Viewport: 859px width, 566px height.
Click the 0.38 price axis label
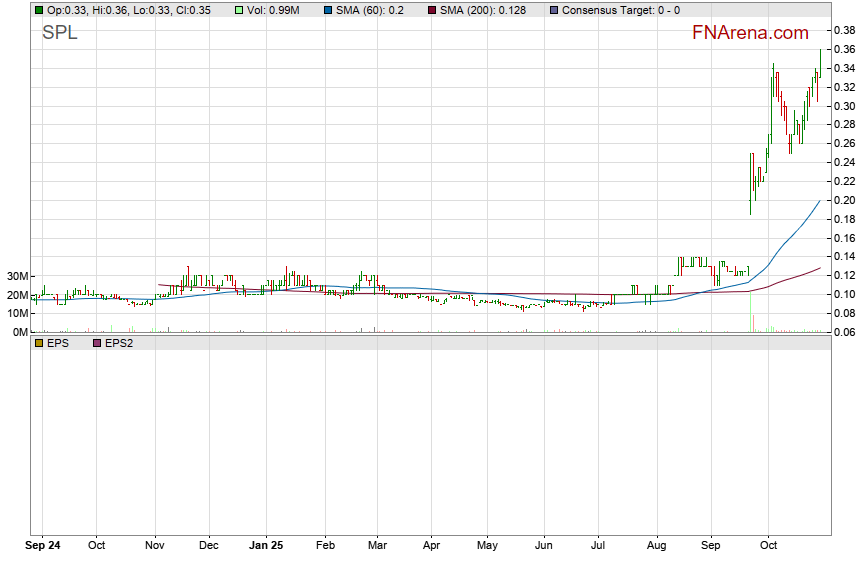point(842,31)
